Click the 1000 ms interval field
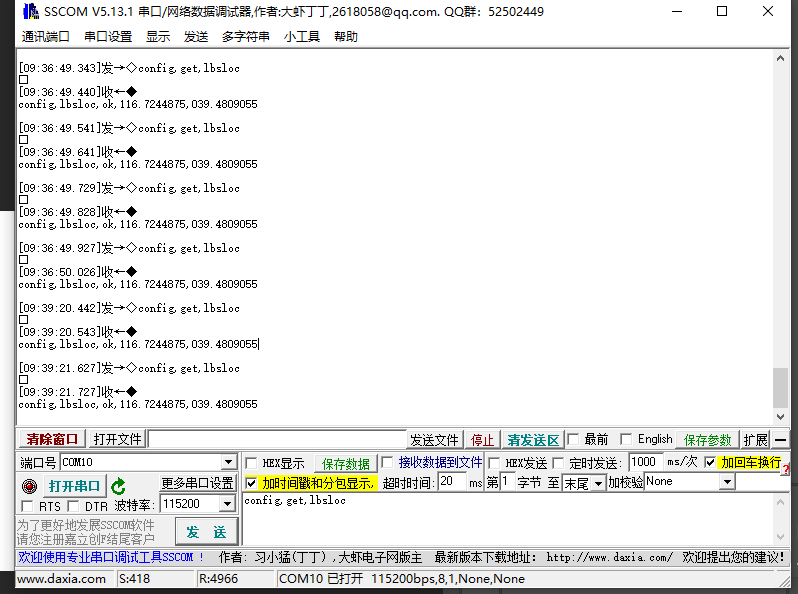This screenshot has height=594, width=798. [x=645, y=462]
